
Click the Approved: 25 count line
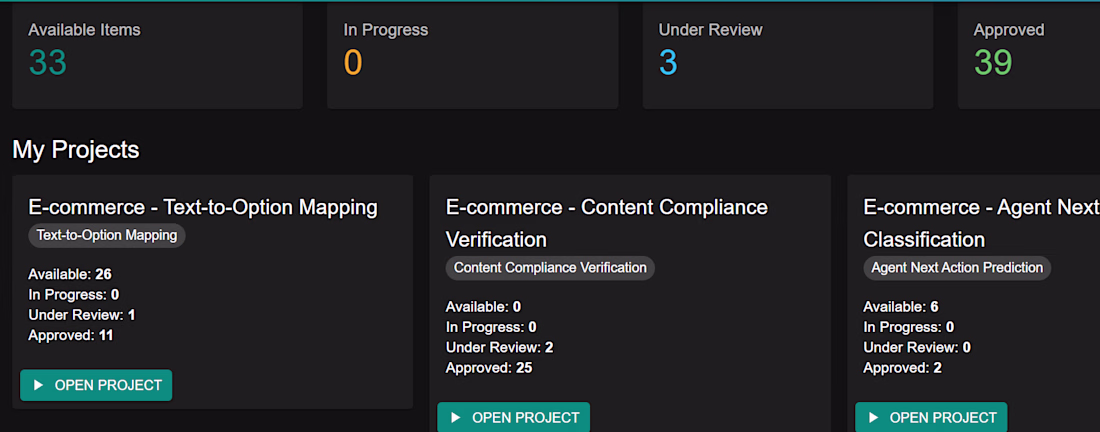490,368
